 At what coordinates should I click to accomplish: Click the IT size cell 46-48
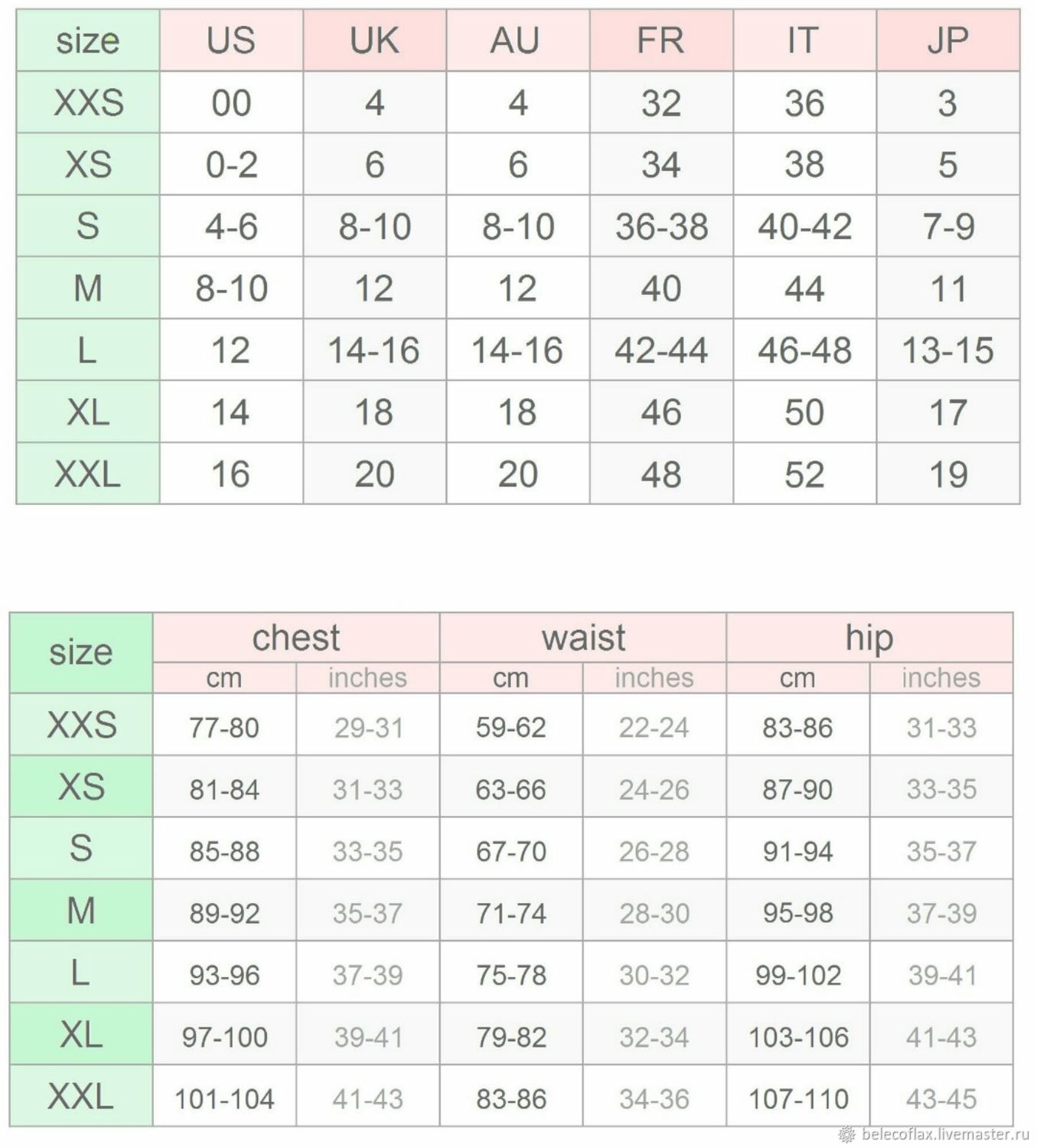[804, 350]
